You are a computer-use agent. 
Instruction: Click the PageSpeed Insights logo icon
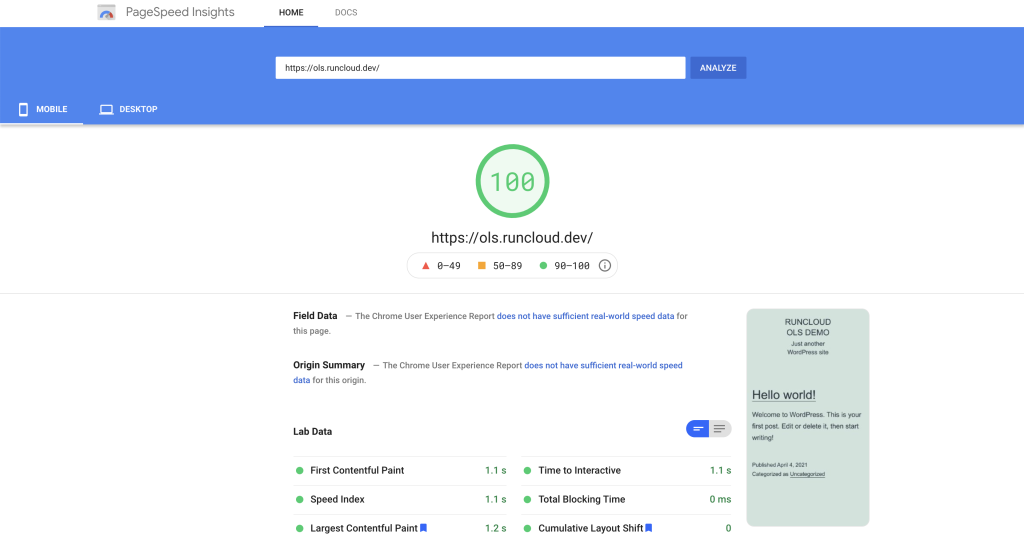coord(106,12)
